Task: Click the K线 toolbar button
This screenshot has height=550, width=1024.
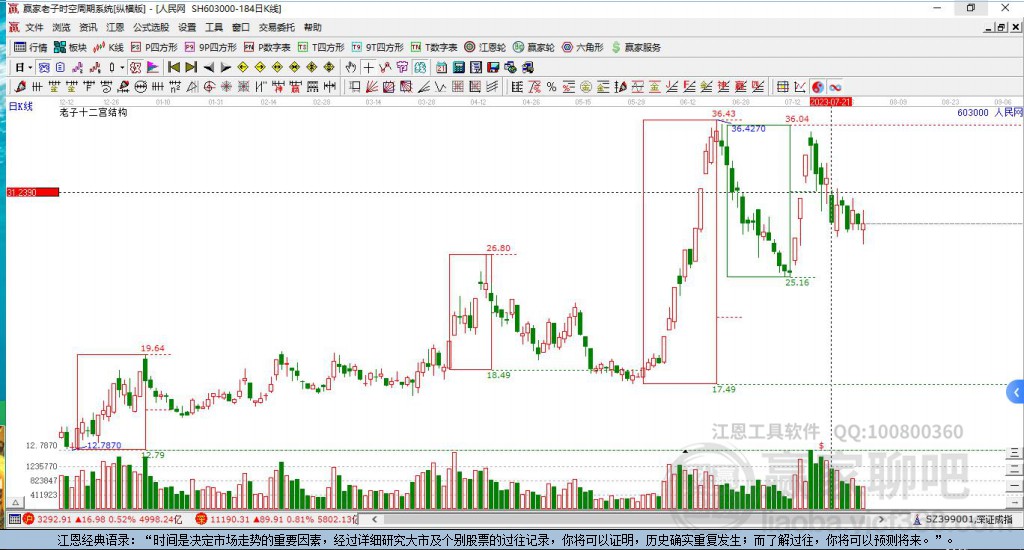Action: pyautogui.click(x=108, y=47)
